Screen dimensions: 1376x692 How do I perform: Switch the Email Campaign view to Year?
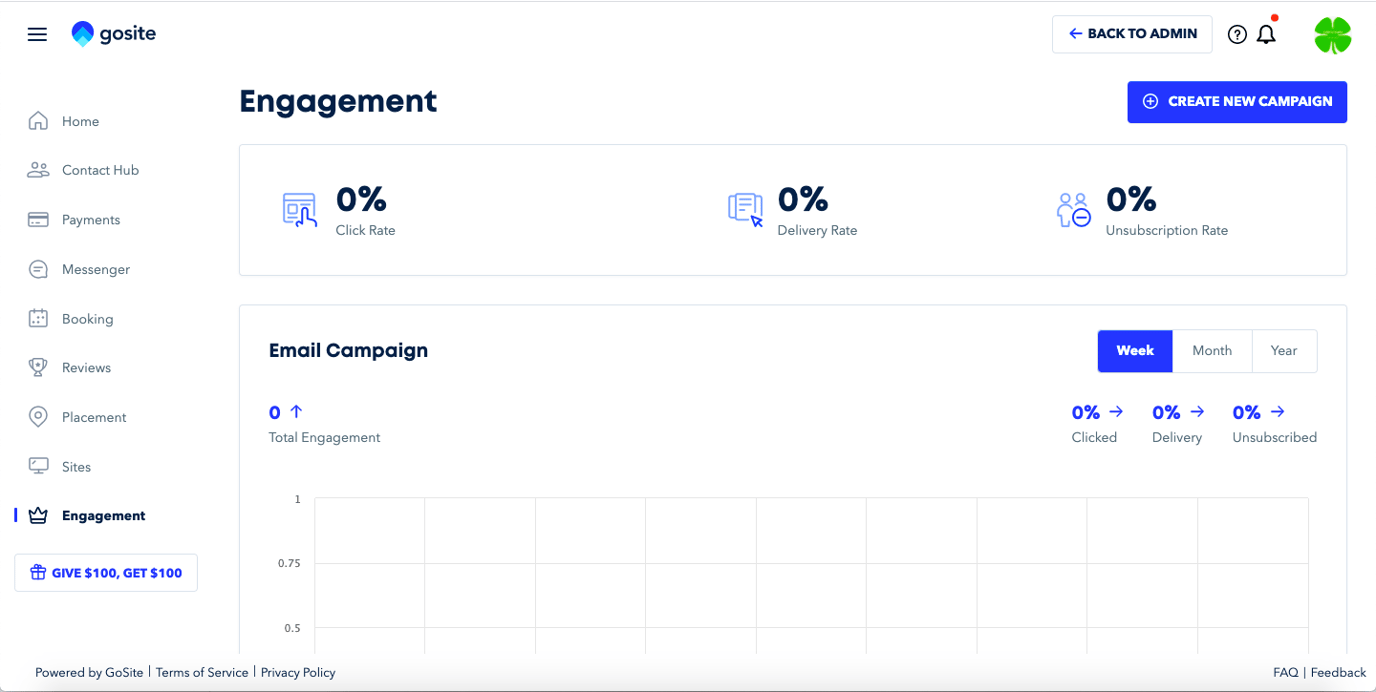(x=1284, y=350)
